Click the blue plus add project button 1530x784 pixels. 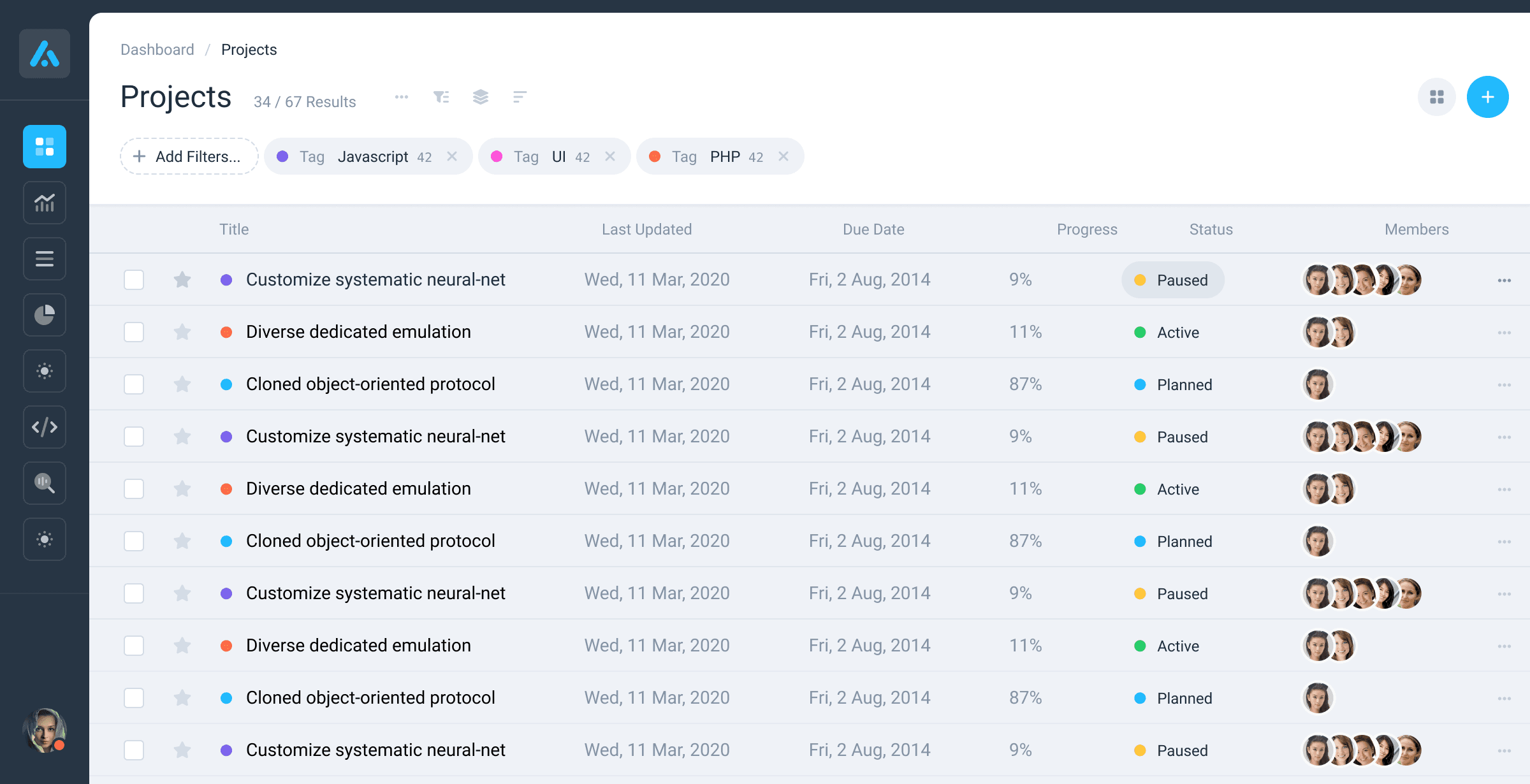click(1488, 97)
